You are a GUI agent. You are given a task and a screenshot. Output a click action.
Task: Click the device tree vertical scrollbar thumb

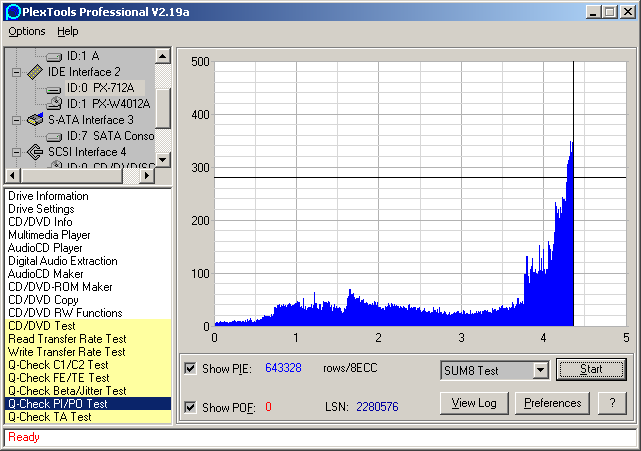[163, 108]
